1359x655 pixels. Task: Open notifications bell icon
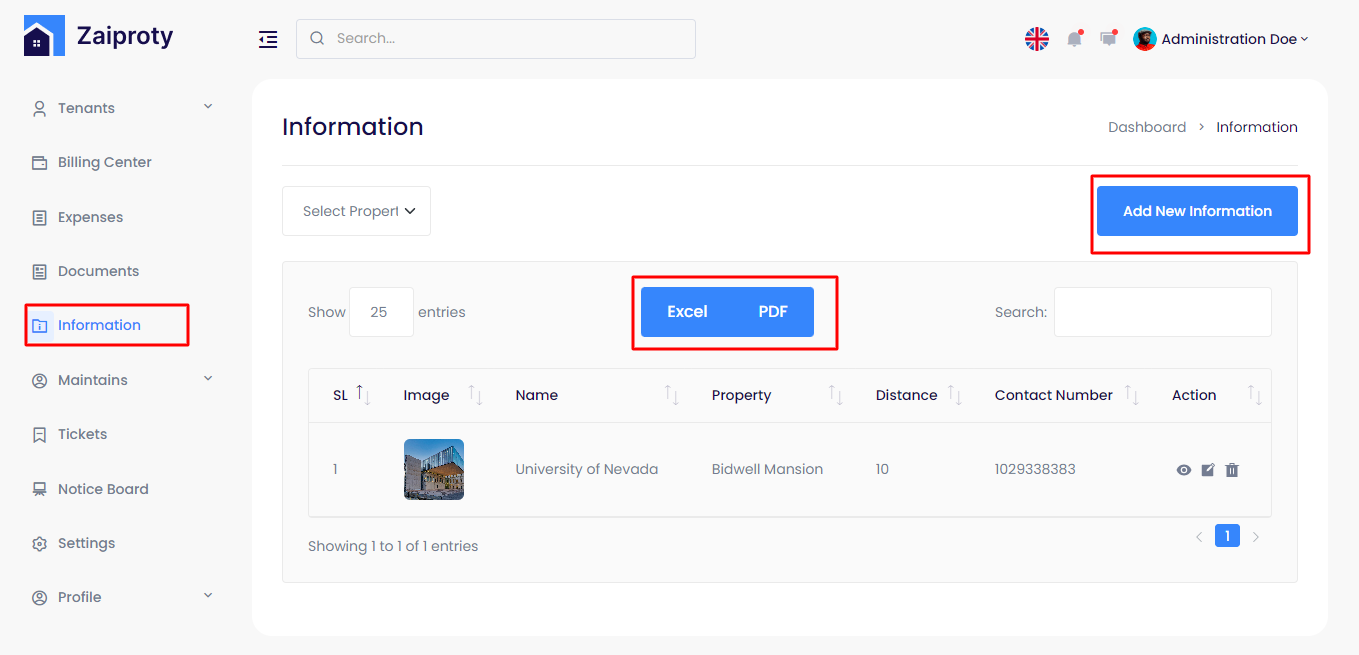(x=1074, y=39)
